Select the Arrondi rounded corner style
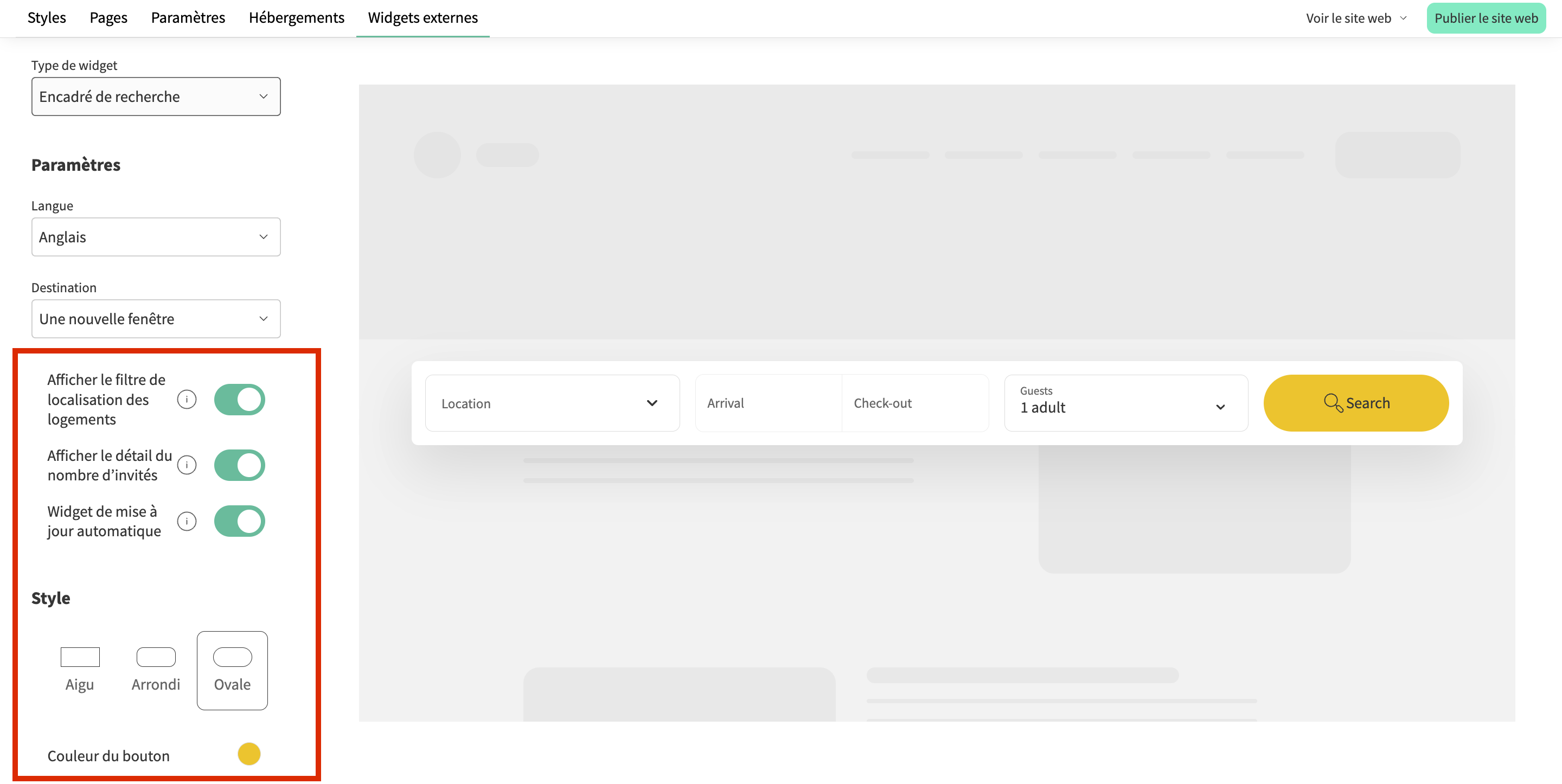The height and width of the screenshot is (784, 1562). [156, 670]
